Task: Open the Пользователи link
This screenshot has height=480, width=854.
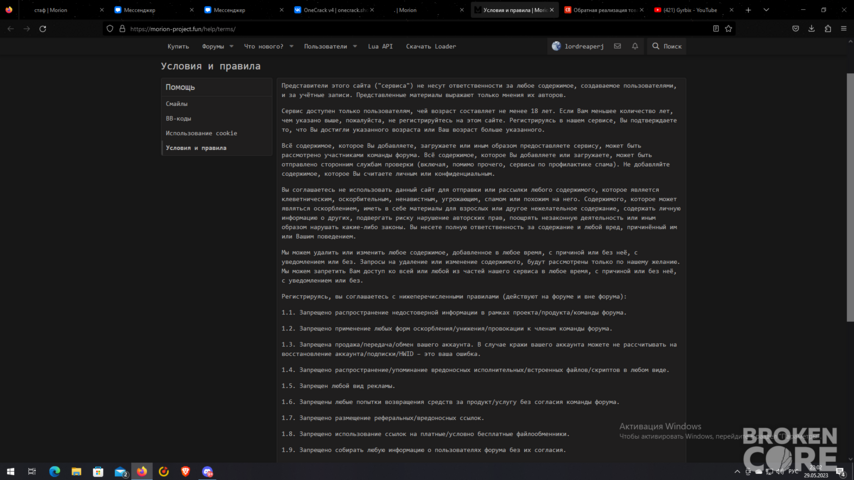Action: [x=325, y=46]
